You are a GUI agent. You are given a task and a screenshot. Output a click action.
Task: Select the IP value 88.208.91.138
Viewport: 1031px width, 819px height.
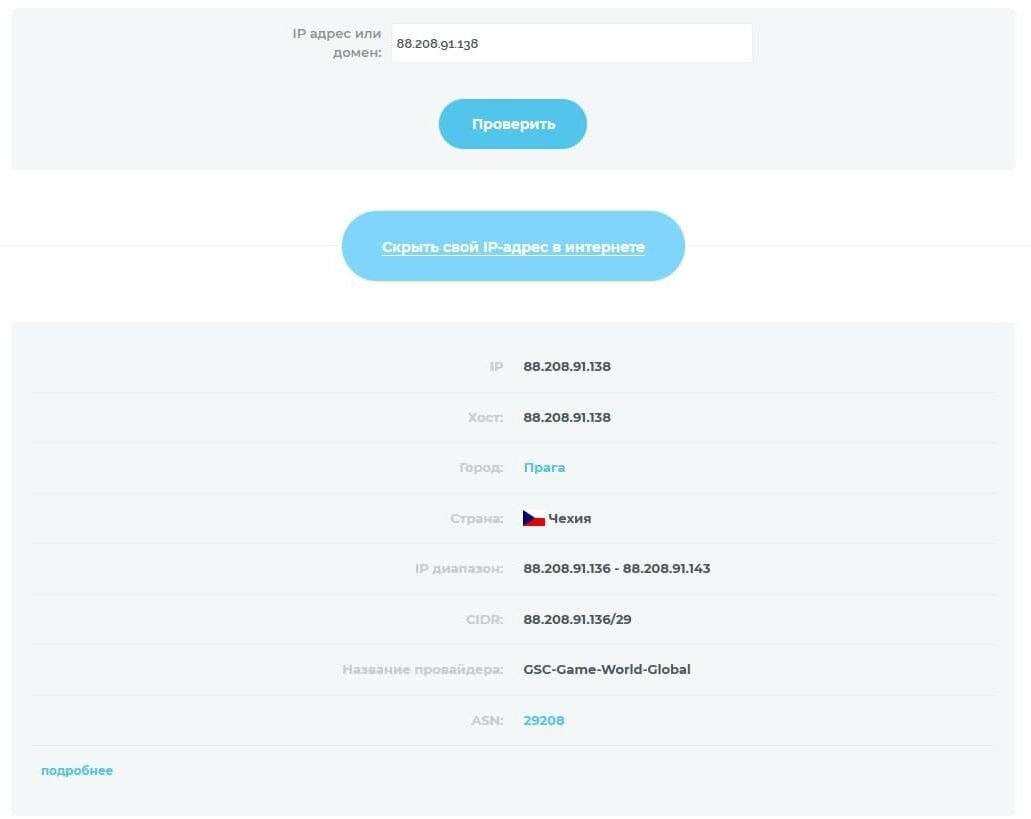click(x=567, y=366)
